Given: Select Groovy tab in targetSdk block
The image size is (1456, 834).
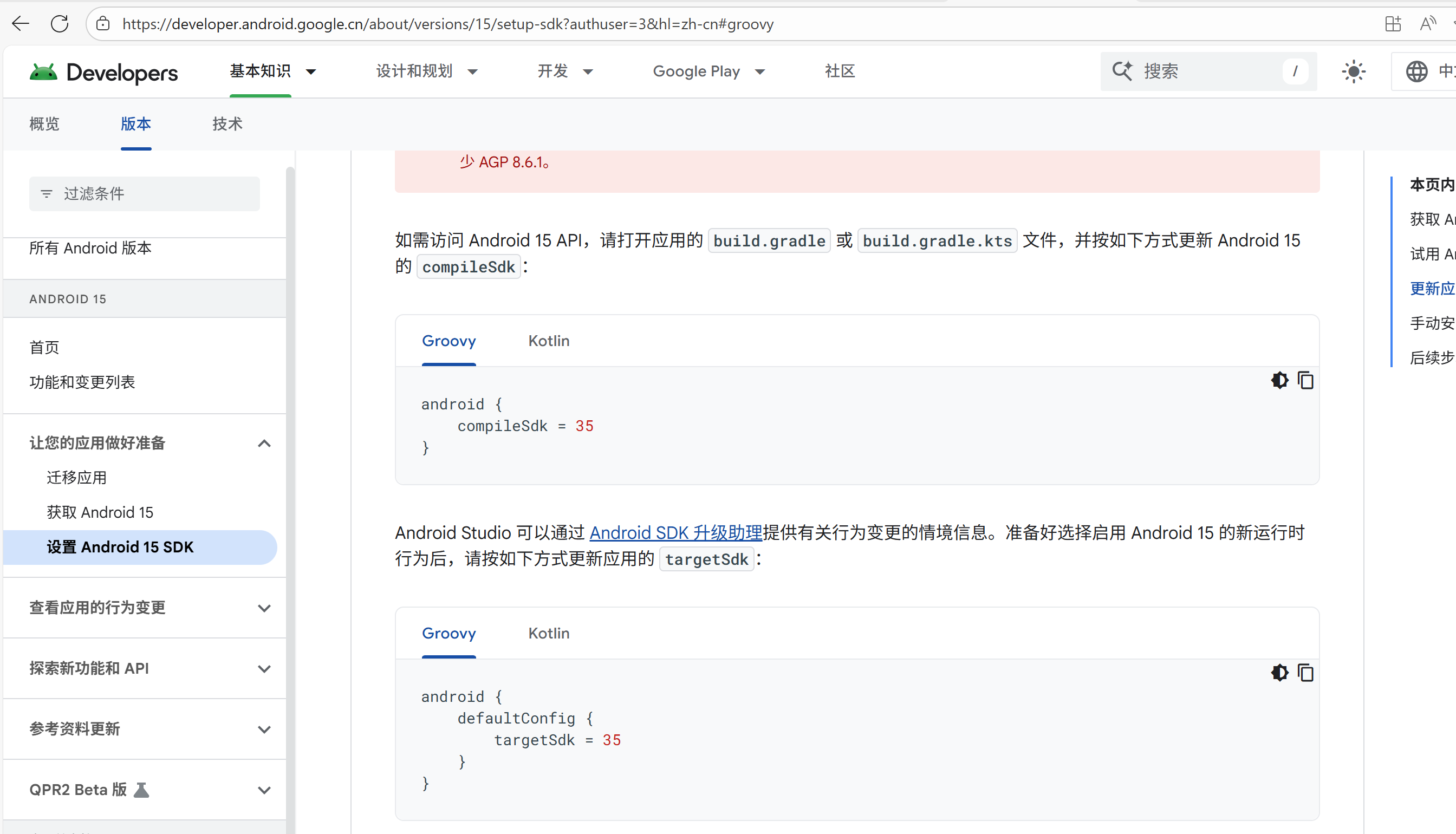Looking at the screenshot, I should 448,633.
